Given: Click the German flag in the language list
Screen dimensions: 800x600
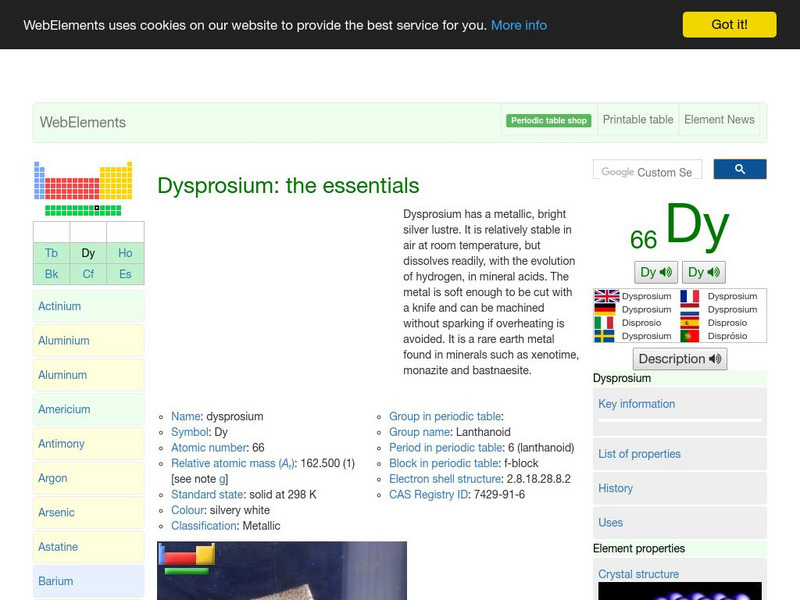Looking at the screenshot, I should click(605, 307).
